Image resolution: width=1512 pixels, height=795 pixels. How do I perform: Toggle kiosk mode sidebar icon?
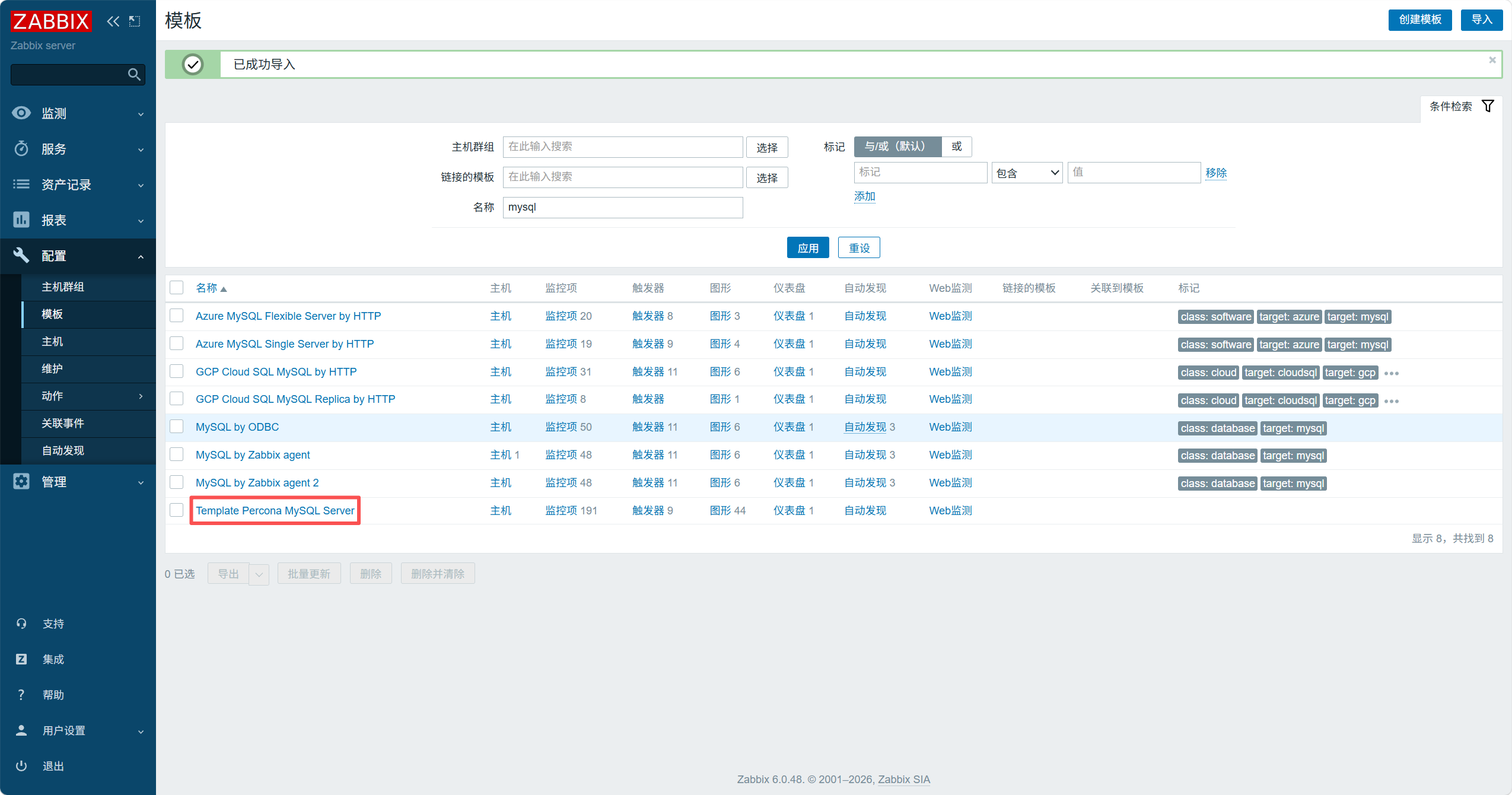pyautogui.click(x=135, y=21)
